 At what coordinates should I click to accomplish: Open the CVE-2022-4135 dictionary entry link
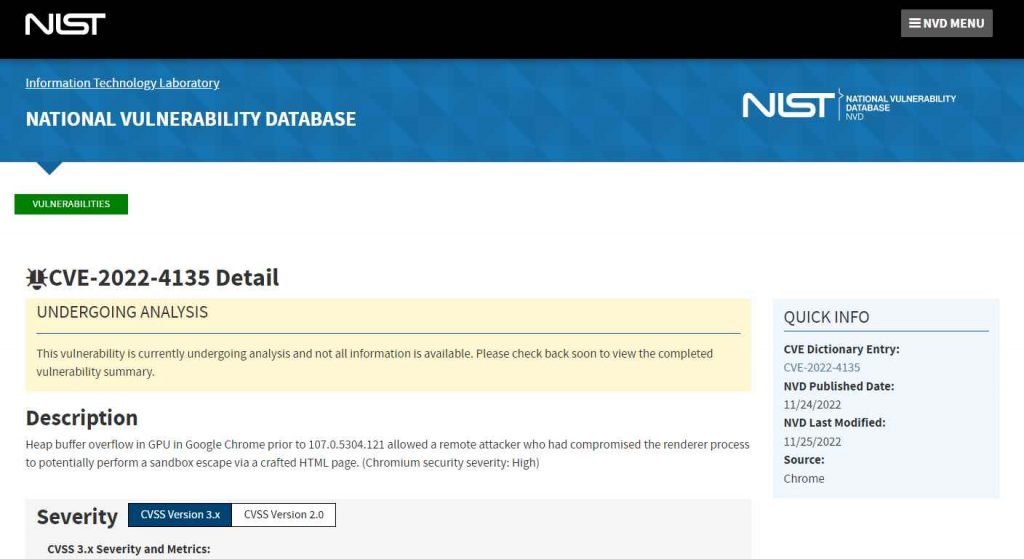click(822, 368)
